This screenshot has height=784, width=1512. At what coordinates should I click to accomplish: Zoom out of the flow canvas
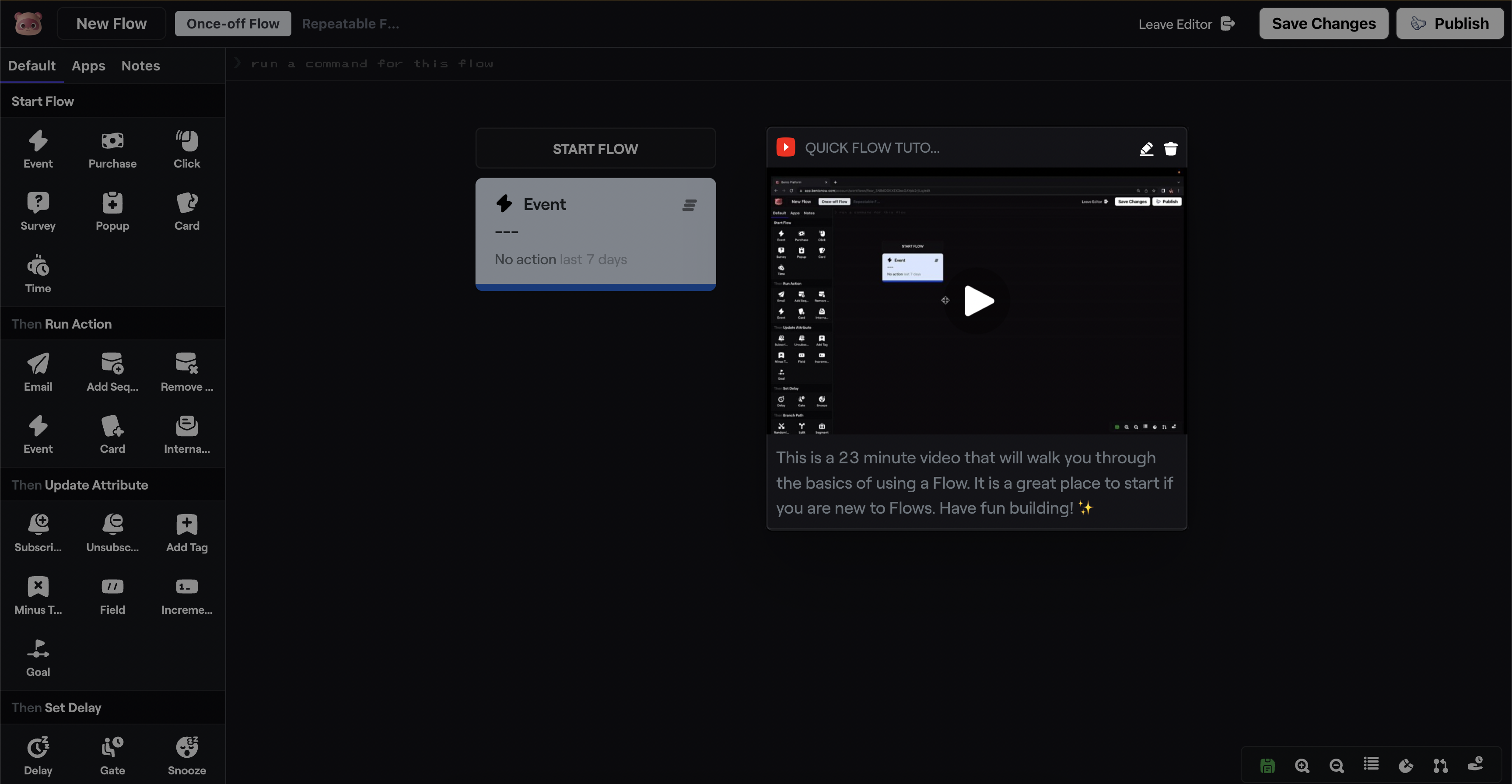1337,765
